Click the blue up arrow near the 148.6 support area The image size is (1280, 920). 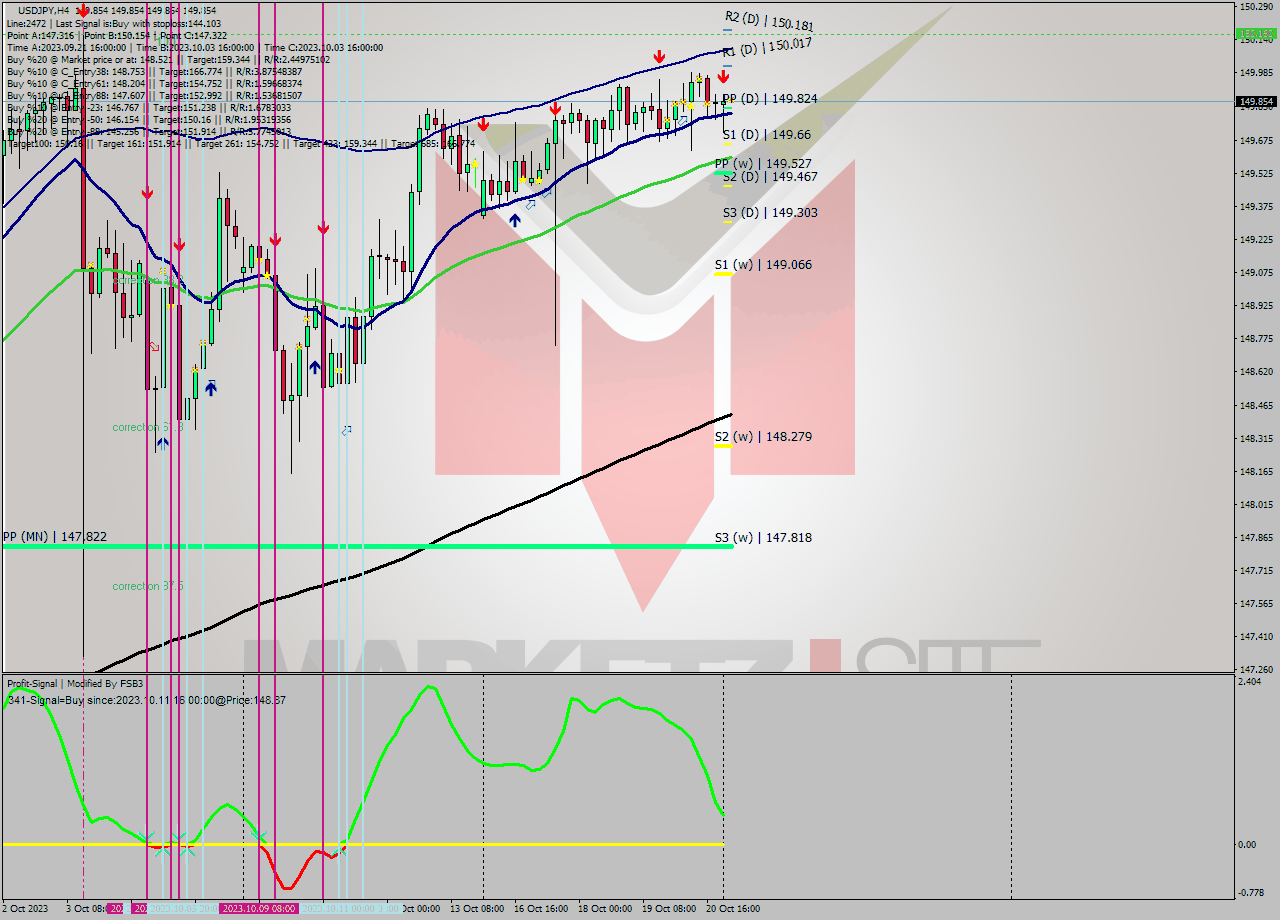[212, 387]
